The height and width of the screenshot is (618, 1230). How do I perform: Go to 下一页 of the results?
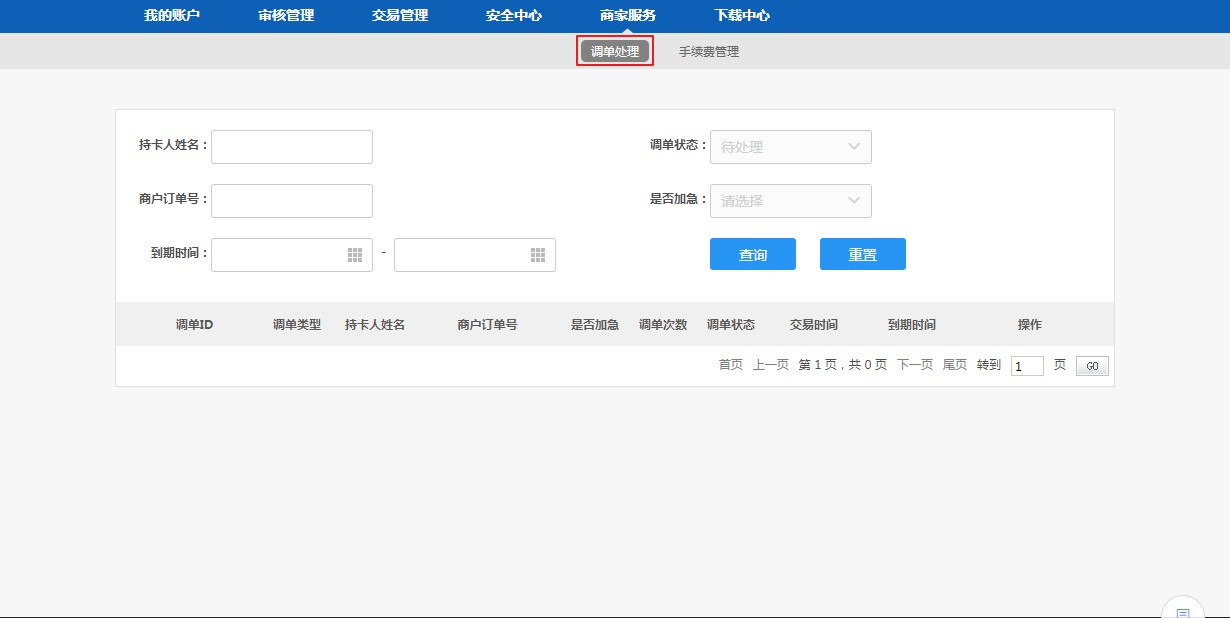tap(914, 365)
